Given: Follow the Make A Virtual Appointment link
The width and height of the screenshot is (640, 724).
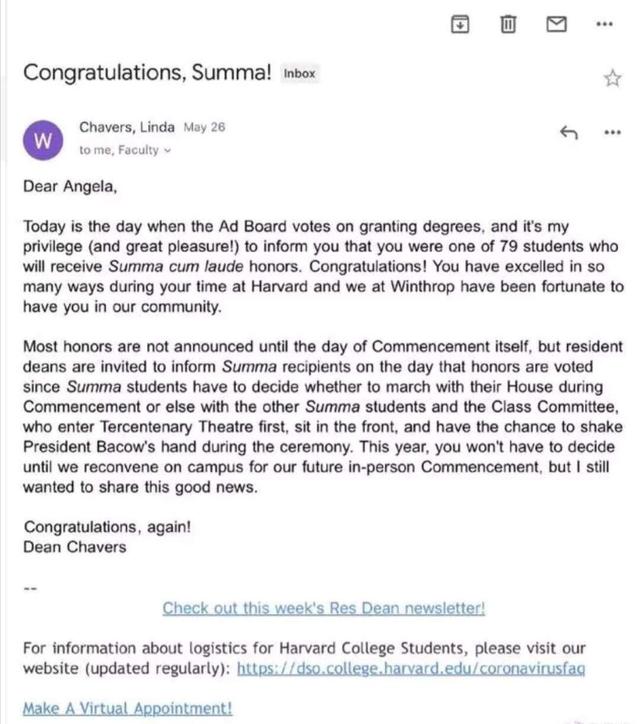Looking at the screenshot, I should pyautogui.click(x=127, y=708).
